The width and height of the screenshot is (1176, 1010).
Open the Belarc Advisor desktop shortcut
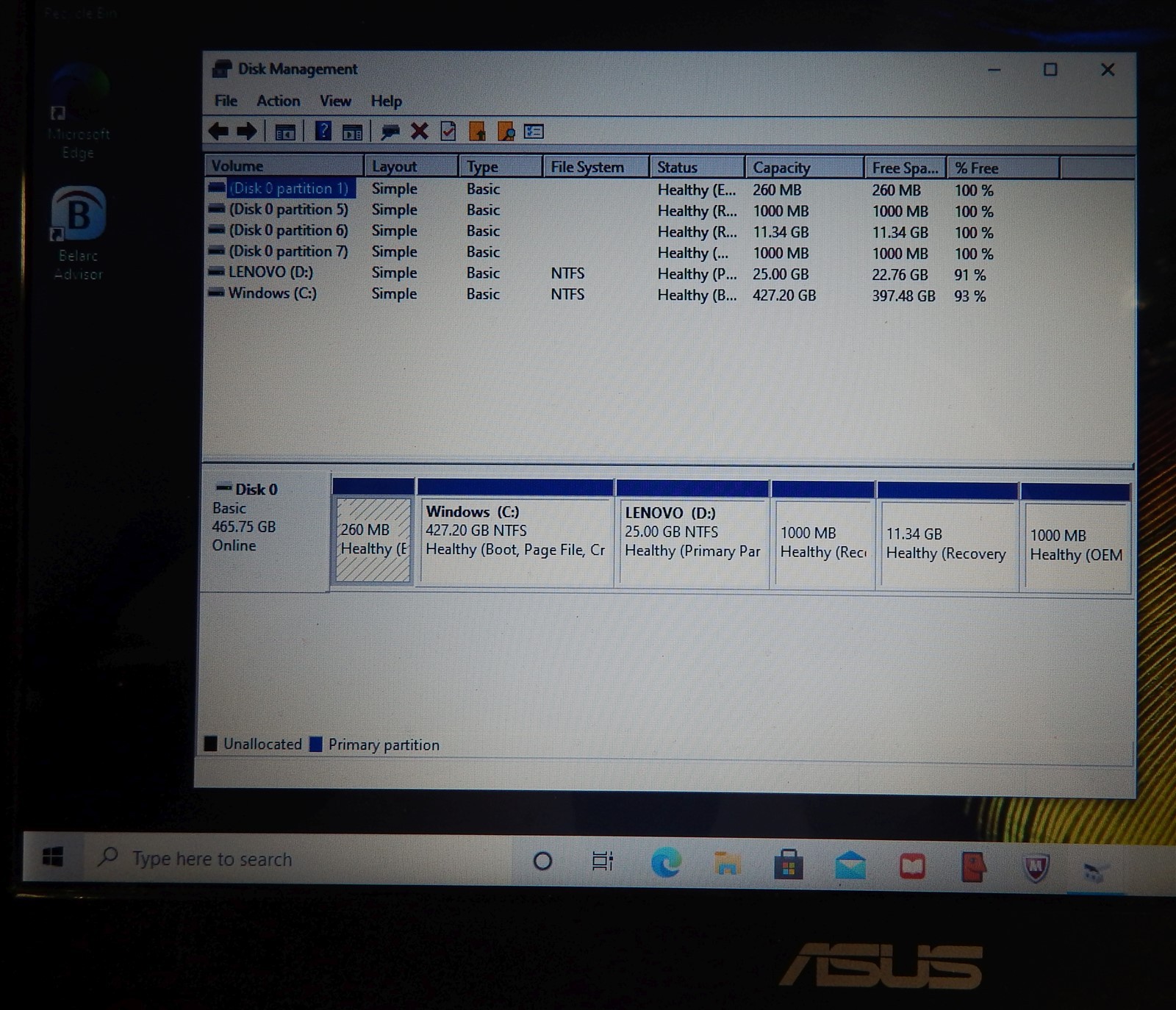pos(78,233)
